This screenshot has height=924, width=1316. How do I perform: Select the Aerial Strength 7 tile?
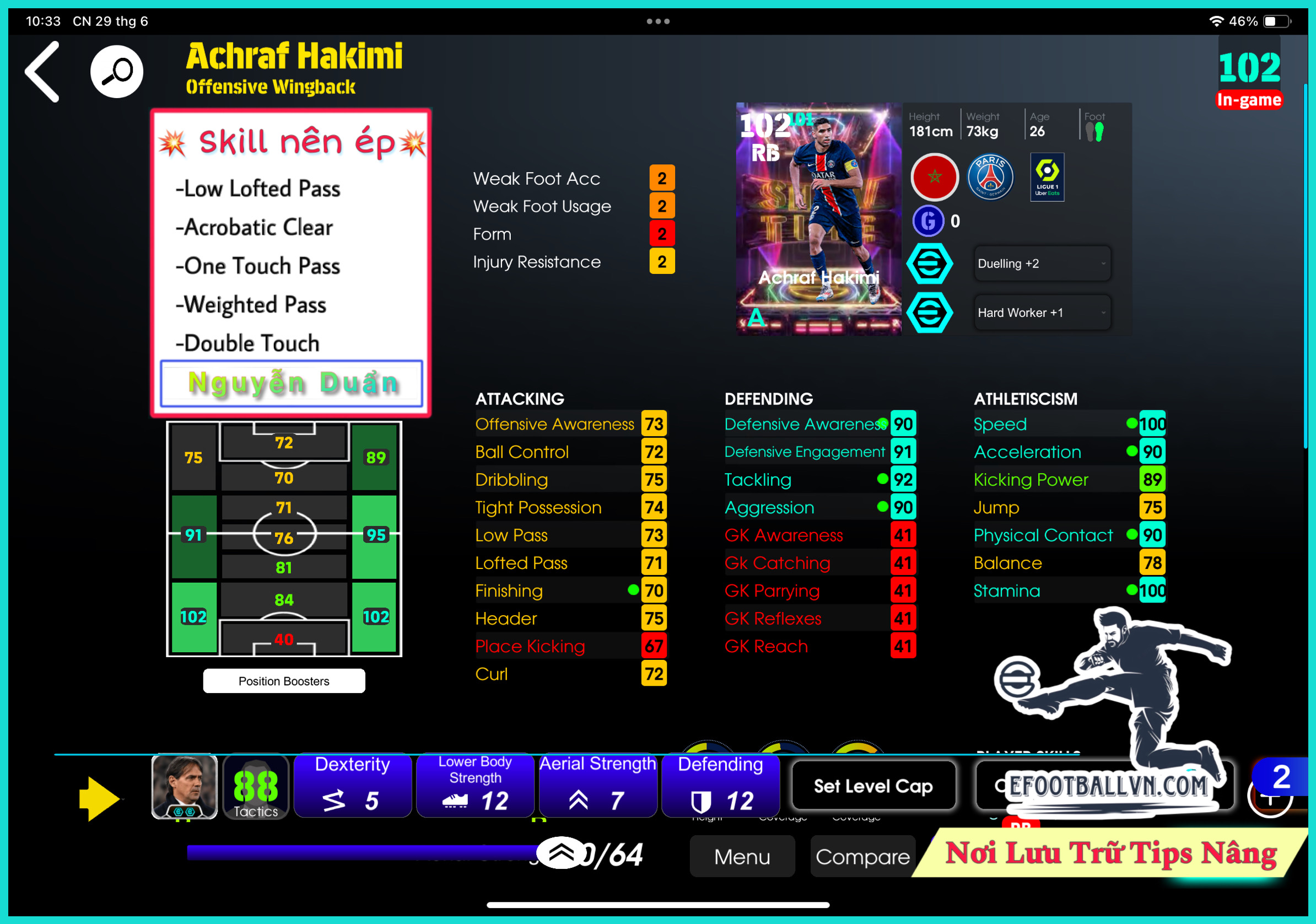[598, 786]
